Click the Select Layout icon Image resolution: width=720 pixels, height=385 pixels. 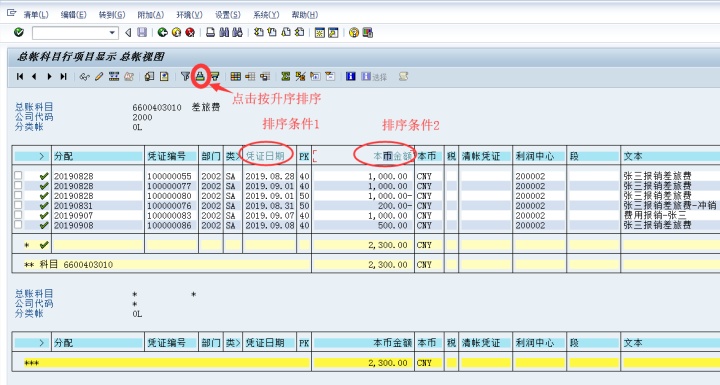250,77
